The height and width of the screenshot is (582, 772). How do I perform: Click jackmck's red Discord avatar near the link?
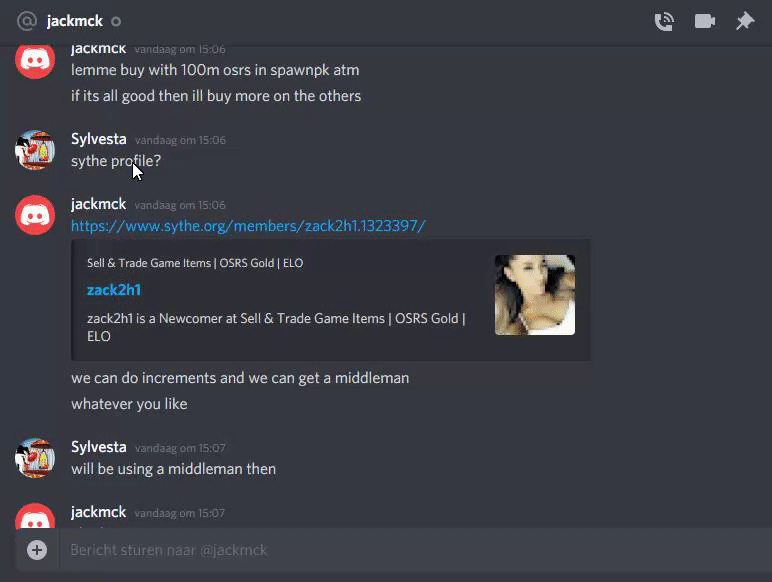[35, 215]
